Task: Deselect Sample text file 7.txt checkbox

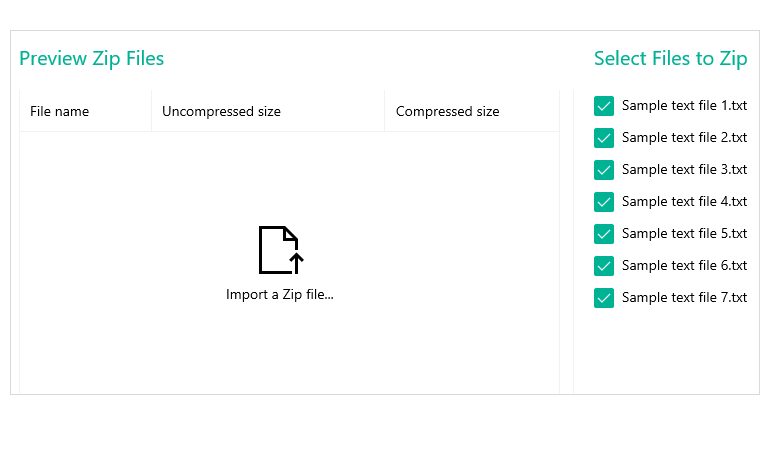Action: pos(604,297)
